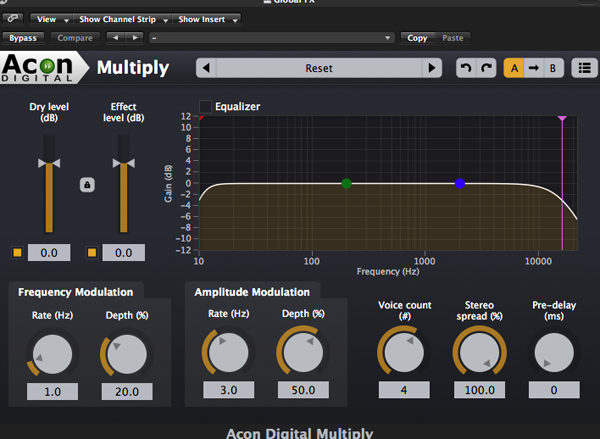Image resolution: width=600 pixels, height=439 pixels.
Task: Open the plugin menu list icon
Action: (584, 68)
